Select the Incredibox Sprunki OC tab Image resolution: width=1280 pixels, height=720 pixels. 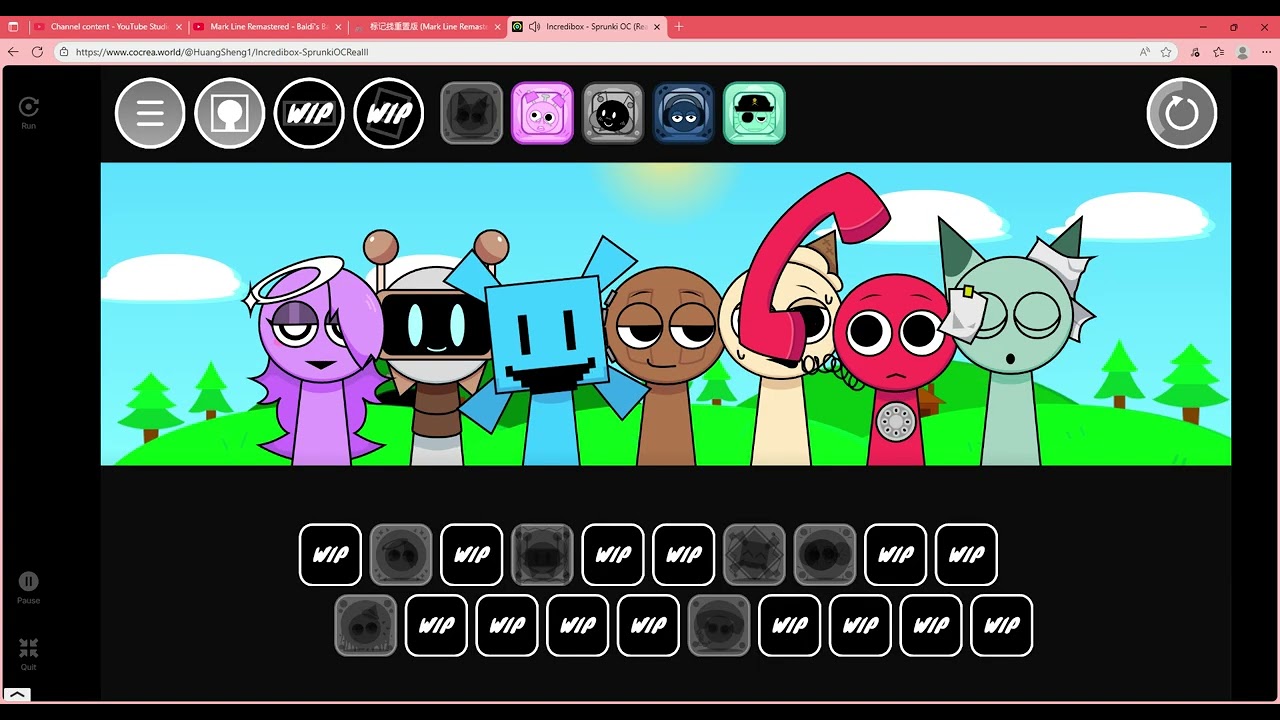click(x=595, y=27)
